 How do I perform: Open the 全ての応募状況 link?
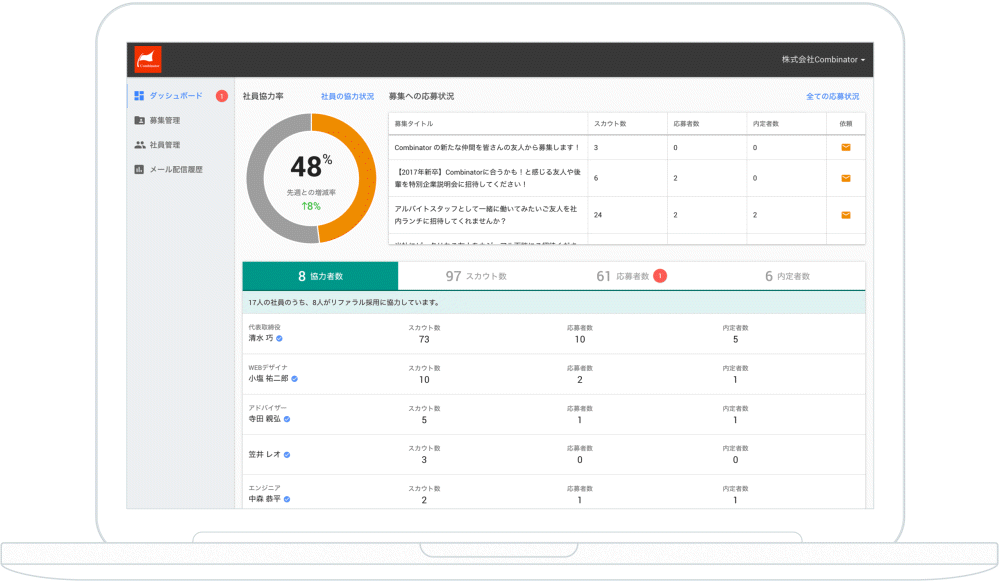[832, 96]
